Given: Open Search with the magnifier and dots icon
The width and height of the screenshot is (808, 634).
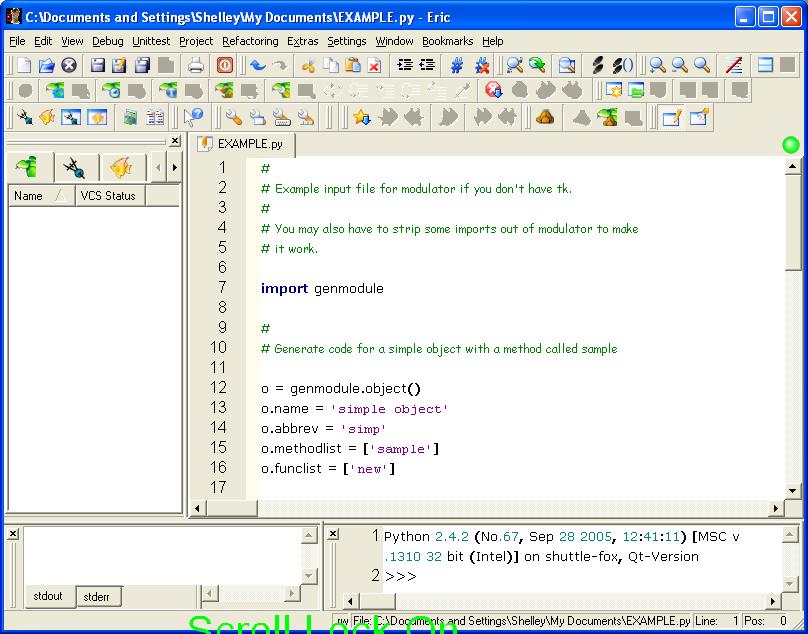Looking at the screenshot, I should click(x=514, y=65).
